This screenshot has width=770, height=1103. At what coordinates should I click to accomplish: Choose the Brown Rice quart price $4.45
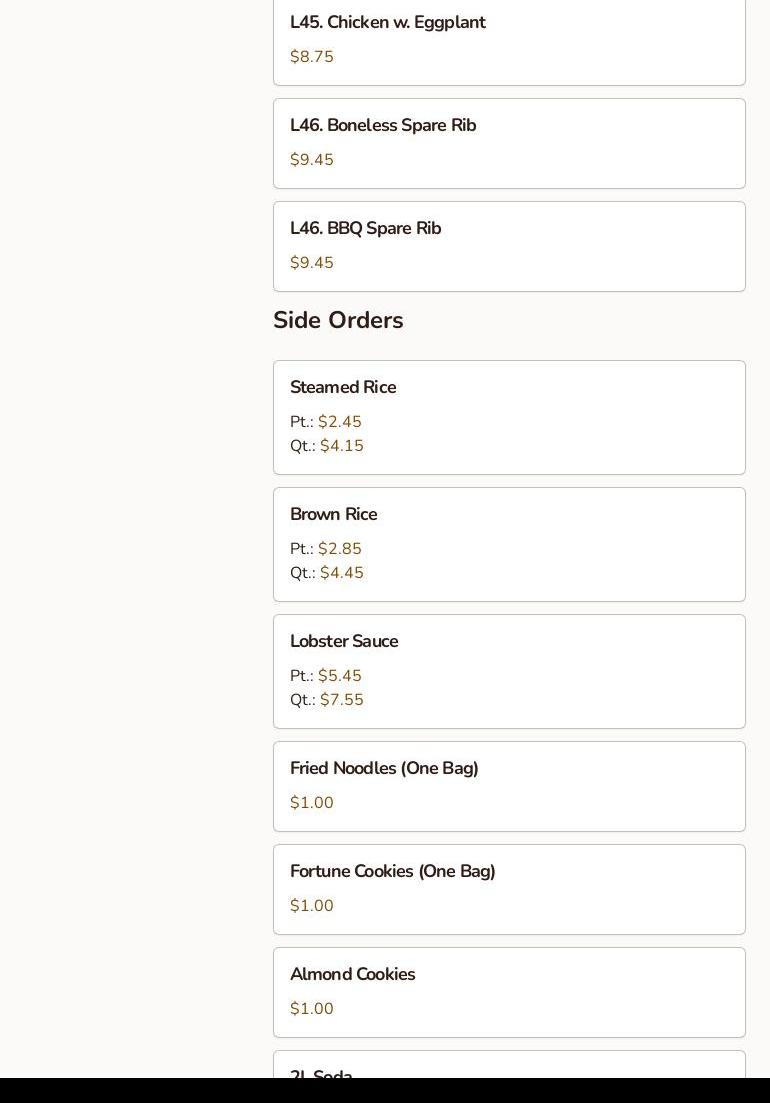click(342, 573)
